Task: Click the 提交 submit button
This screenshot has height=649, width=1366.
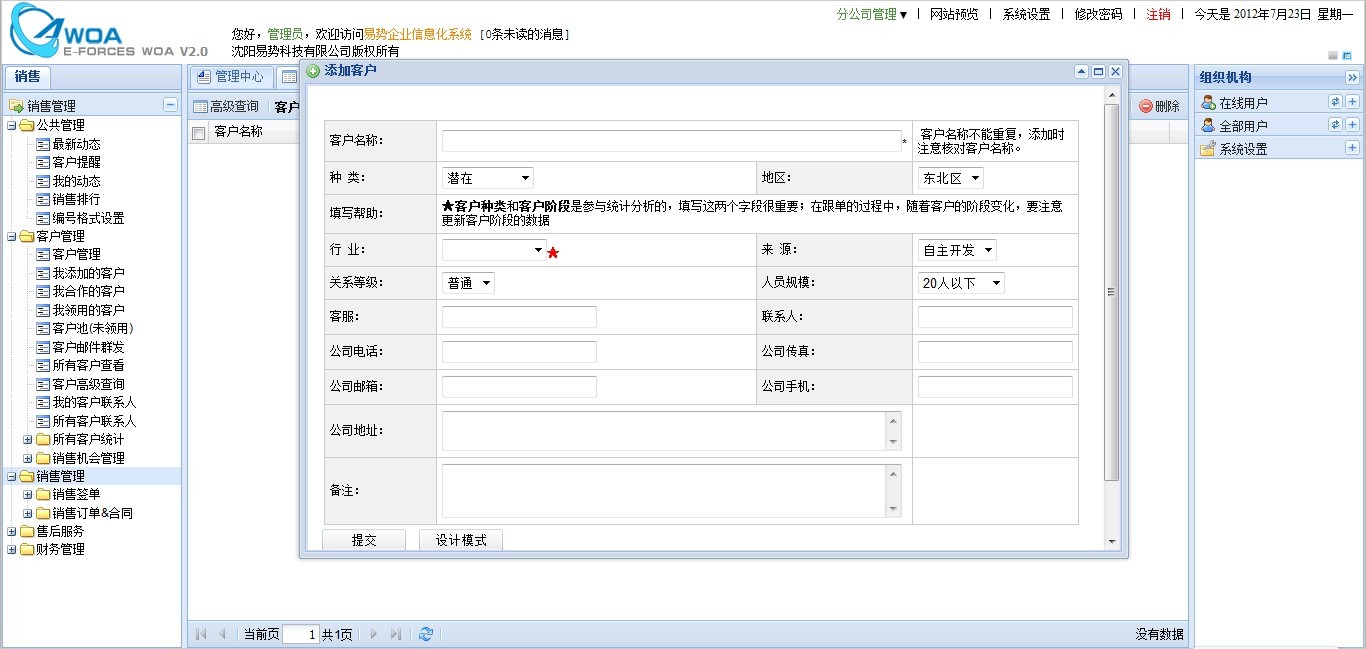Action: point(364,540)
